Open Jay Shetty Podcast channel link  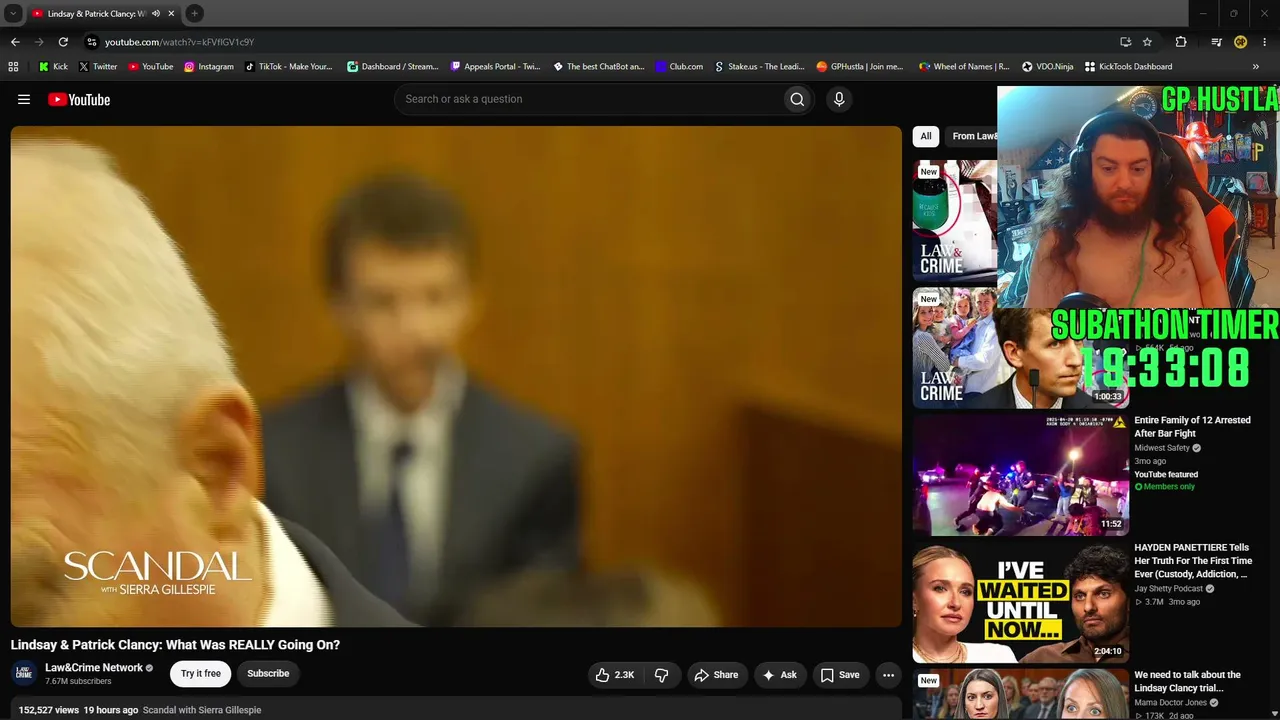pos(1169,589)
